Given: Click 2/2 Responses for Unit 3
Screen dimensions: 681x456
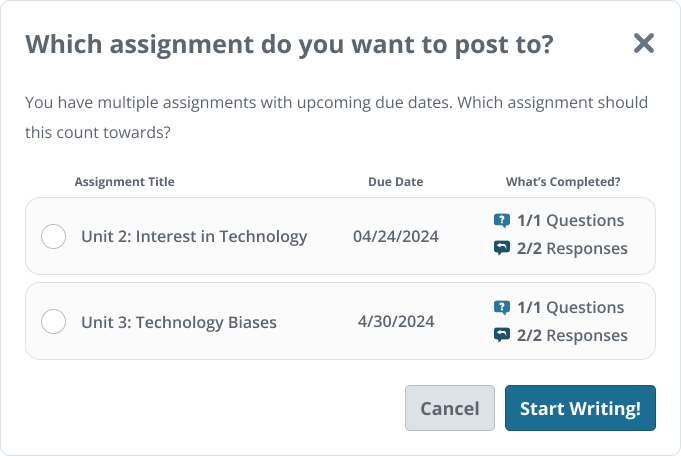Looking at the screenshot, I should pos(572,335).
